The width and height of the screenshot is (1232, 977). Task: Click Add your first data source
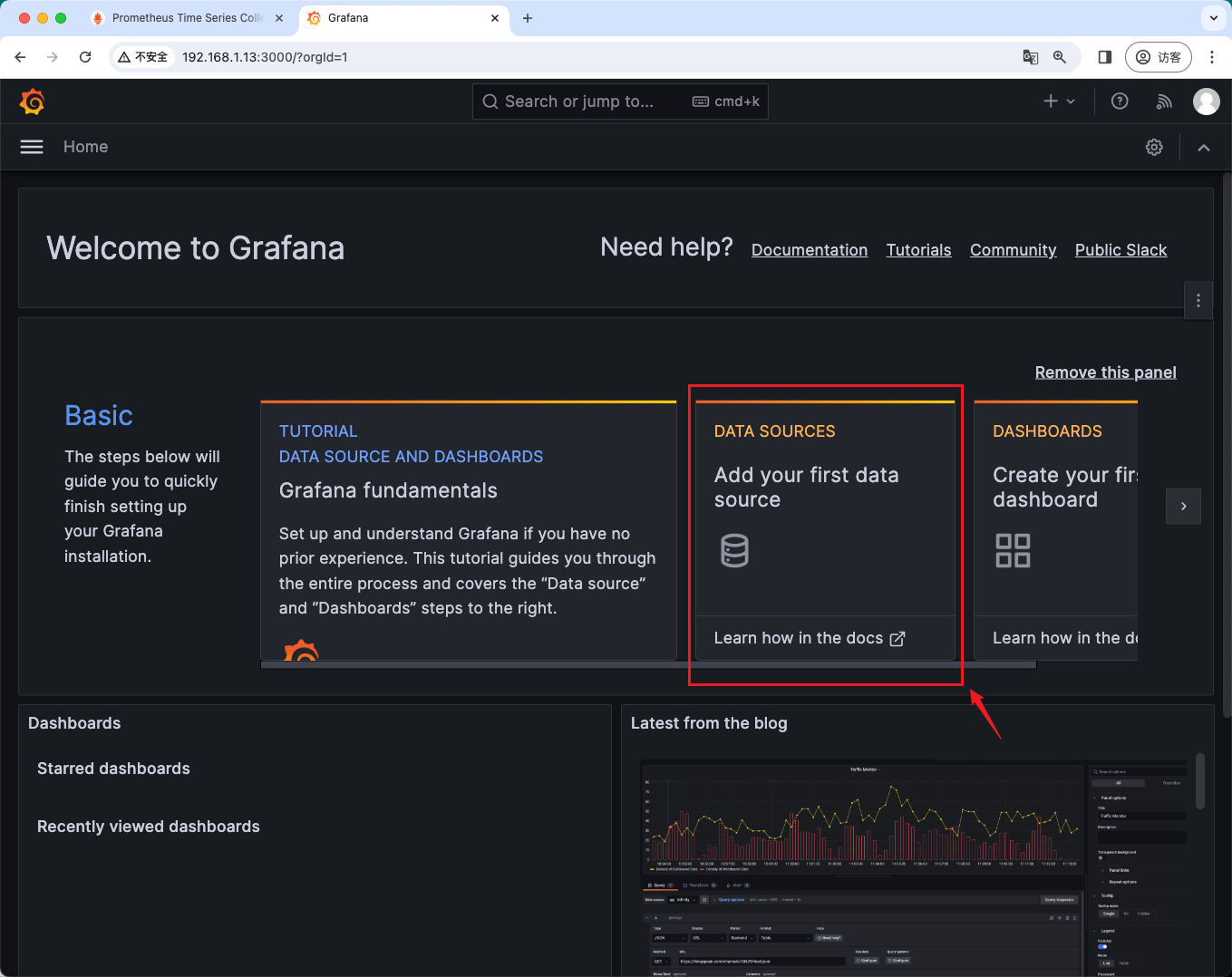tap(806, 488)
